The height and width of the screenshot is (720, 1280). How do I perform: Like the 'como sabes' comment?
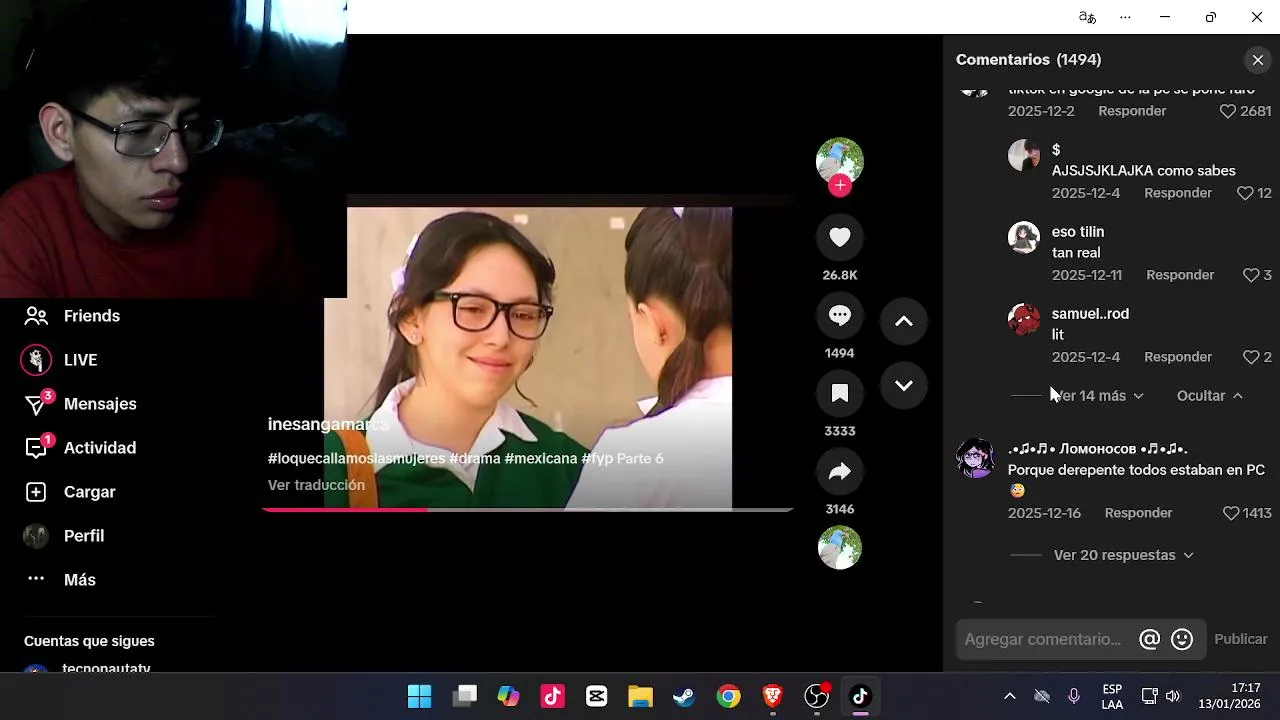coord(1245,193)
